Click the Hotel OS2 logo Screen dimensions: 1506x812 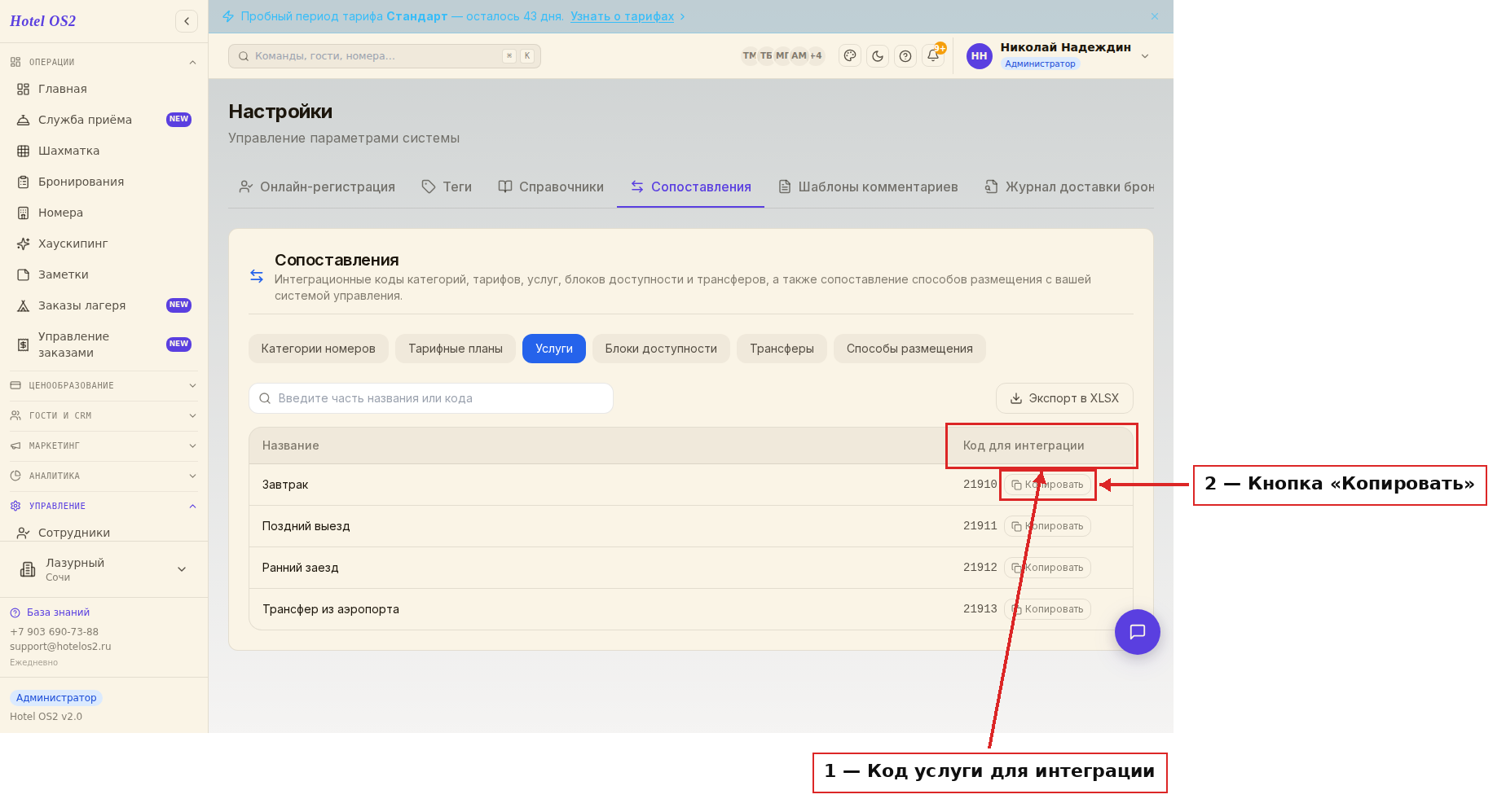tap(42, 21)
